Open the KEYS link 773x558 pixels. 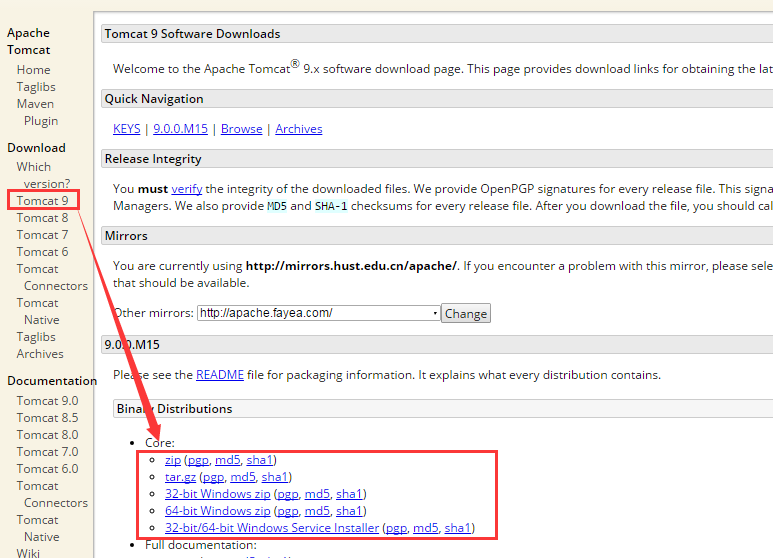click(x=127, y=129)
